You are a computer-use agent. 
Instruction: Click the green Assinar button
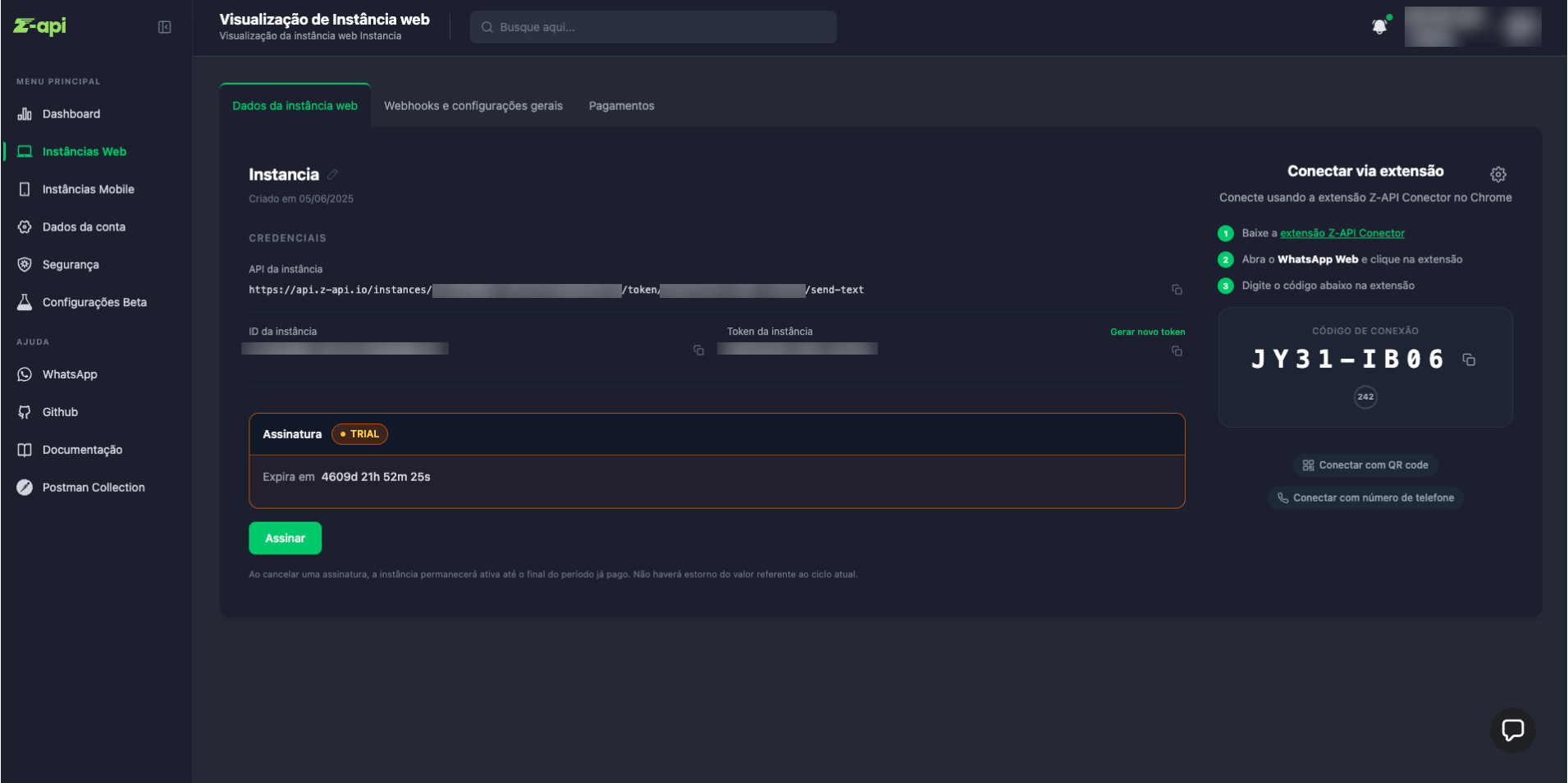click(x=285, y=538)
